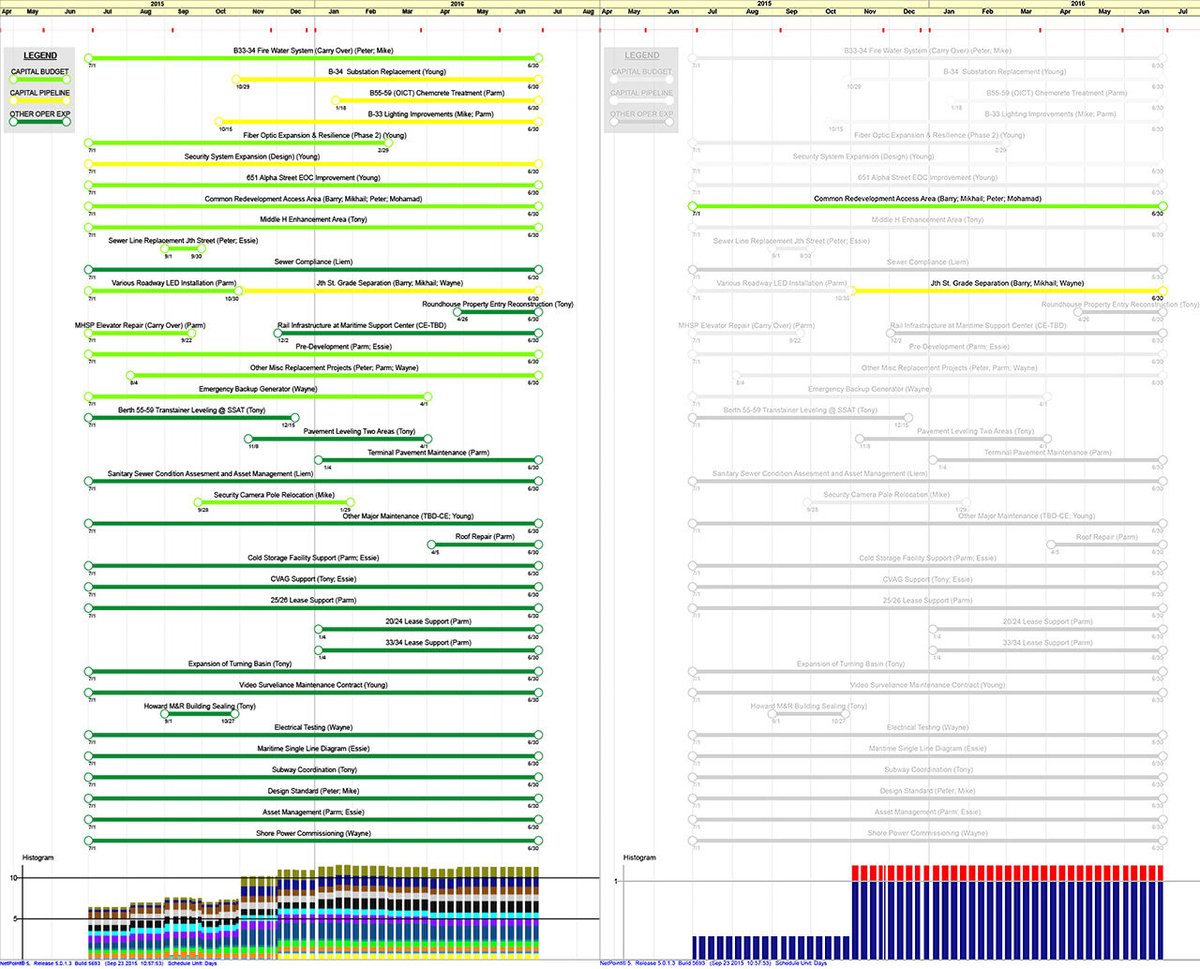Screen dimensions: 1200x969
Task: Select Pre-Development (Parm; Essie) in left schedule
Action: 313,354
